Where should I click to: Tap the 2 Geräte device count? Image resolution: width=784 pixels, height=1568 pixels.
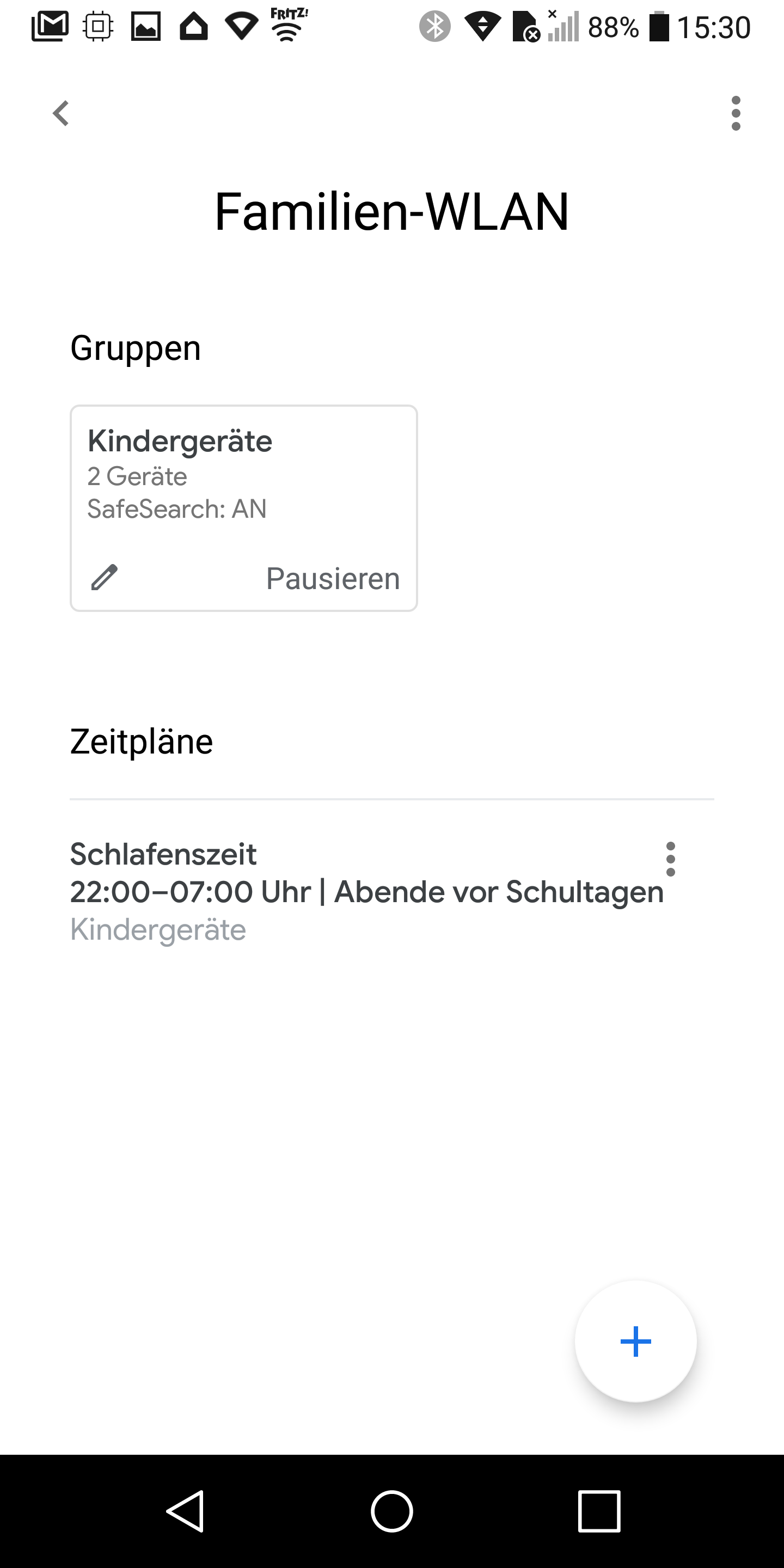(137, 476)
